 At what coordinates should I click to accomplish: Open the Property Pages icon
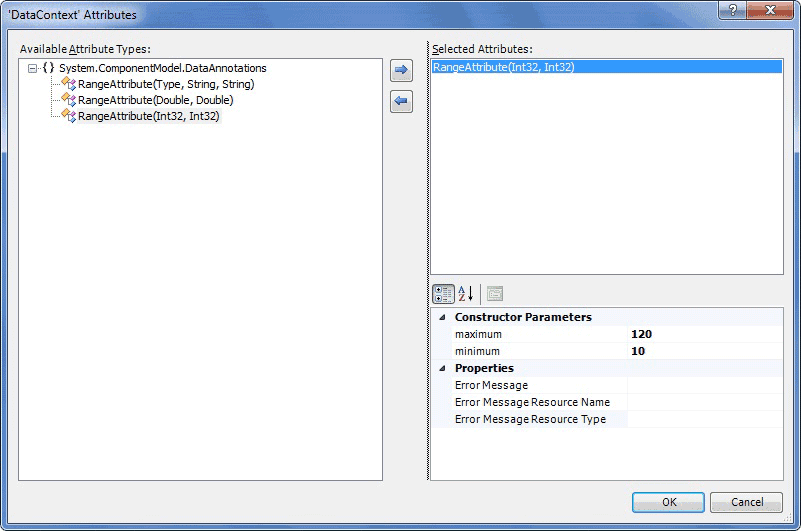point(495,294)
